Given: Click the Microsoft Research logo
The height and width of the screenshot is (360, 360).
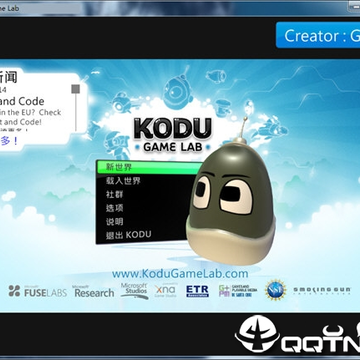Looking at the screenshot, I should (93, 292).
